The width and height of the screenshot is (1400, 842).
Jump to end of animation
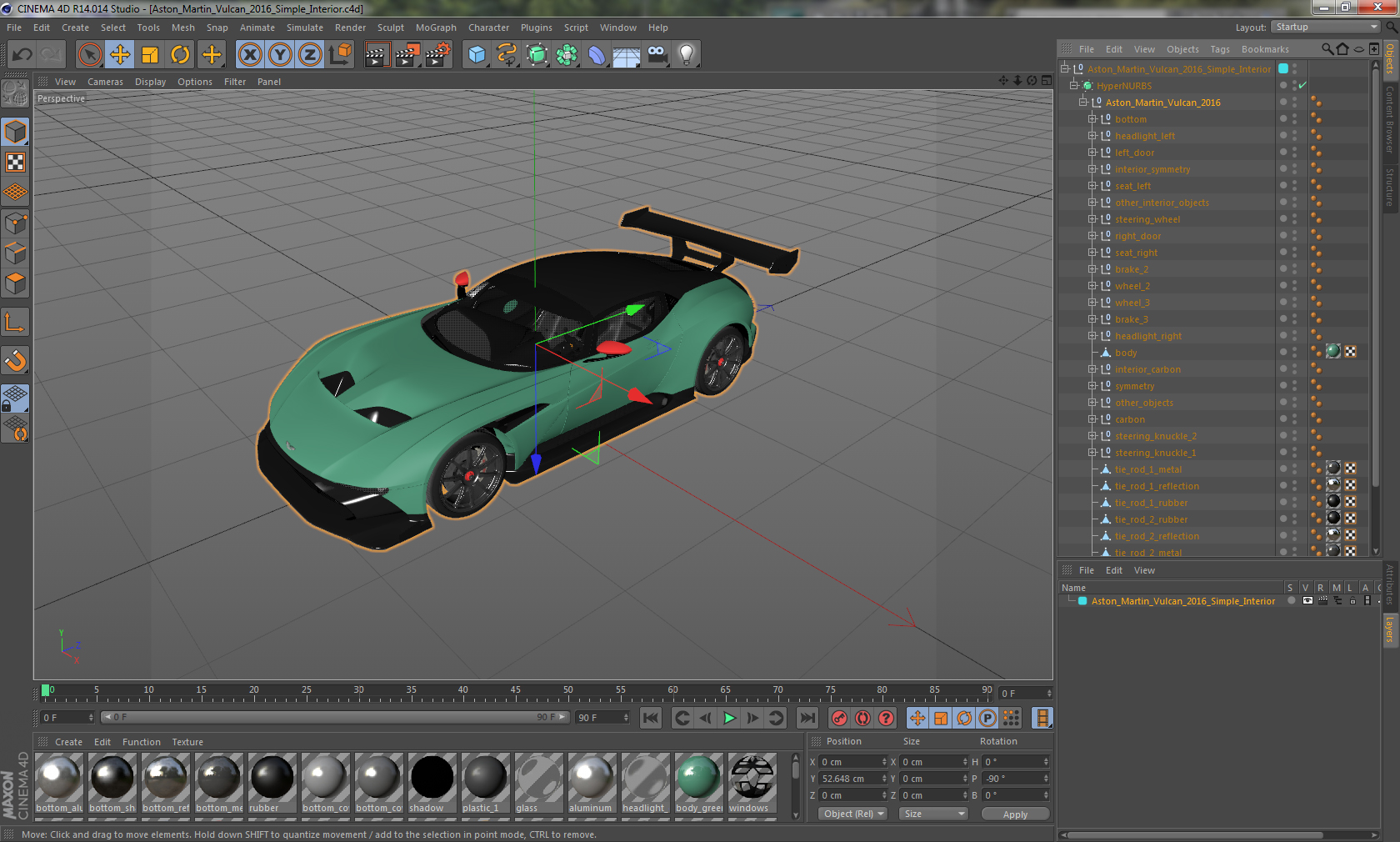pyautogui.click(x=807, y=718)
